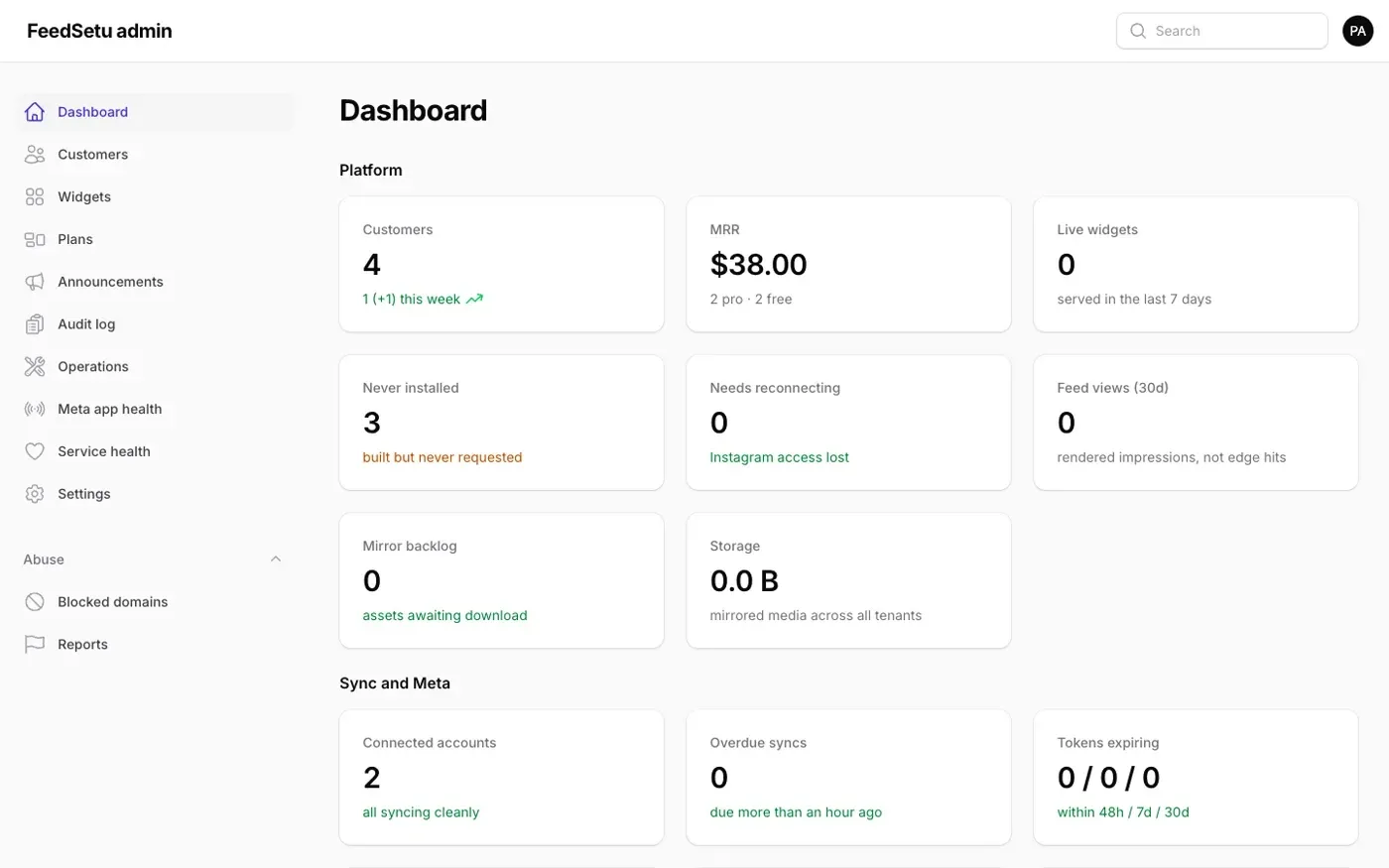
Task: Click the Never installed card title
Action: 411,388
